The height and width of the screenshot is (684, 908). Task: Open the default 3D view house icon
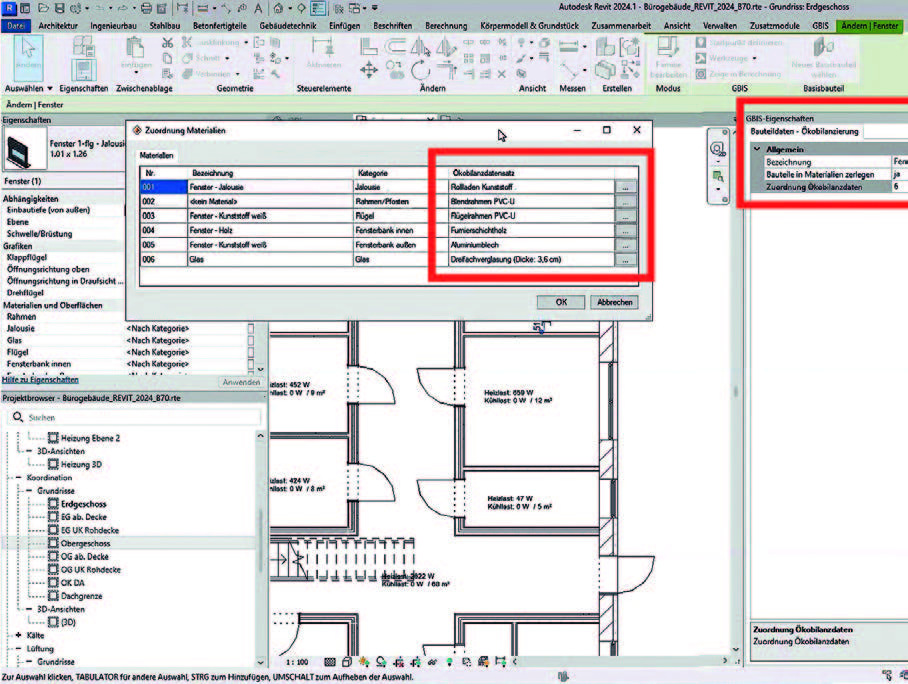point(278,8)
